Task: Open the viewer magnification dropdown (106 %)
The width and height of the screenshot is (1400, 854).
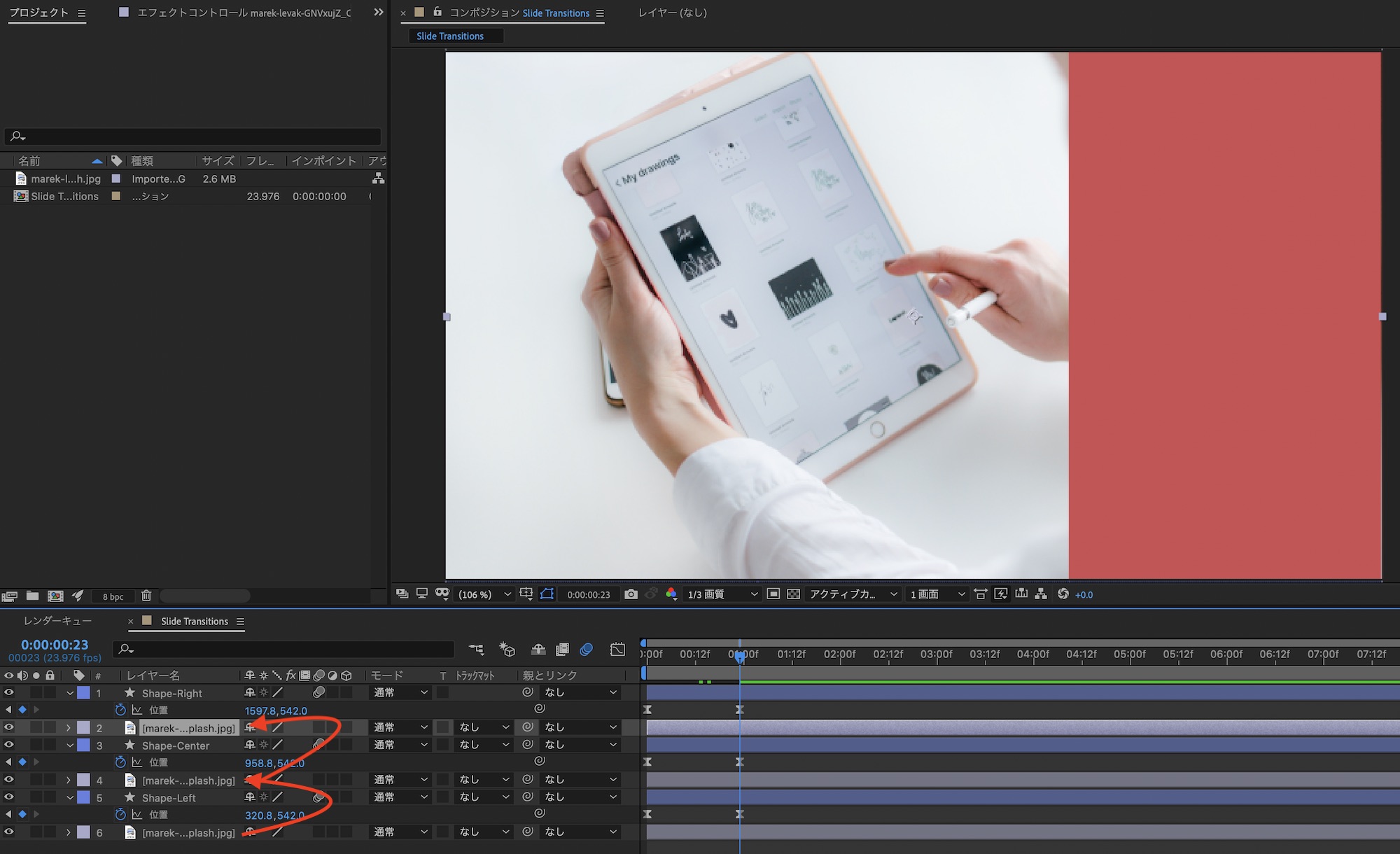Action: tap(484, 594)
